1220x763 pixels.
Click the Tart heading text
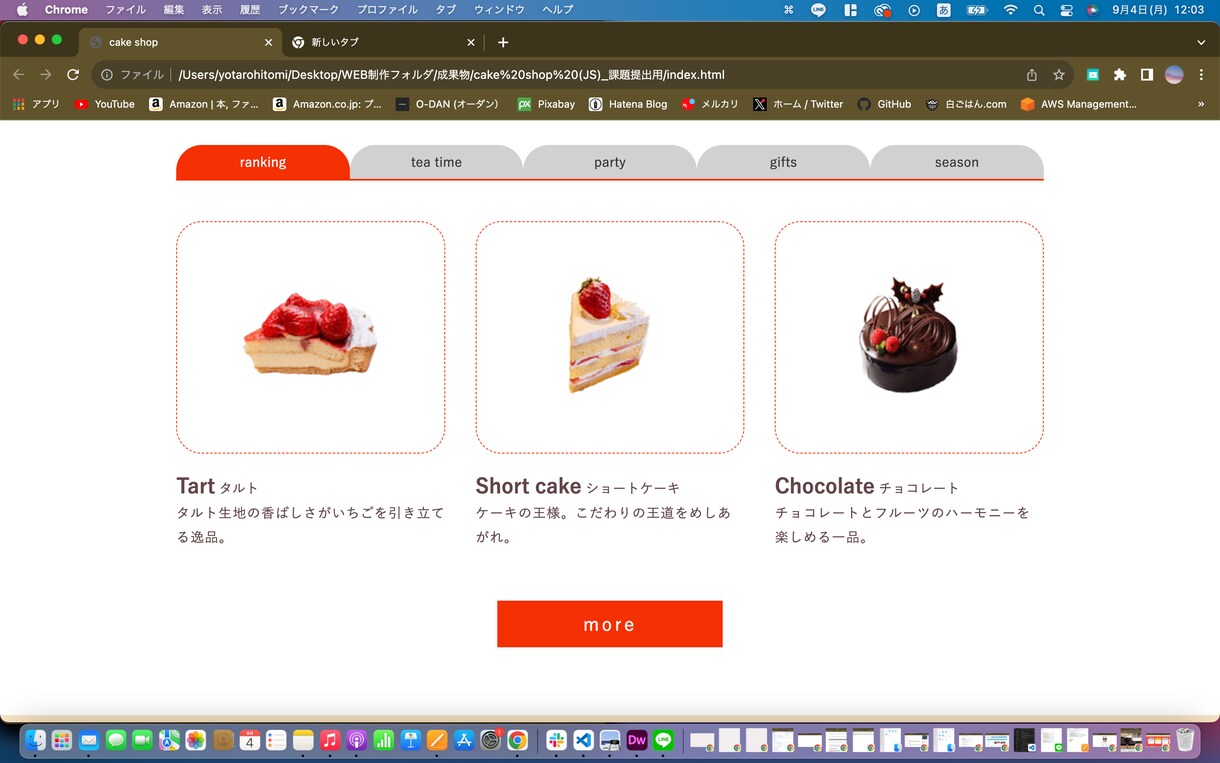(x=196, y=486)
